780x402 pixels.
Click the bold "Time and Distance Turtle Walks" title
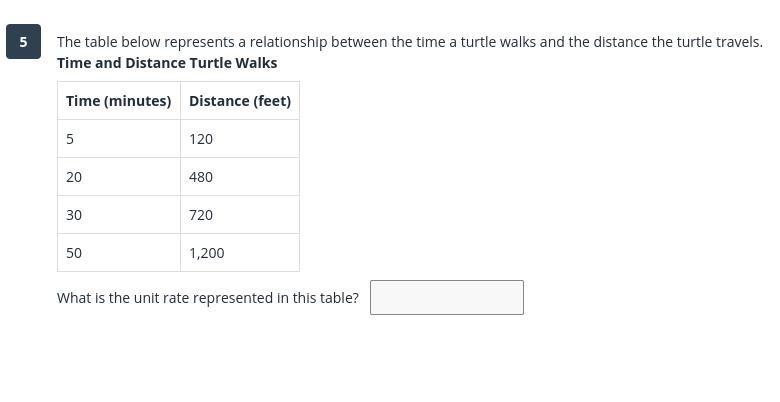167,63
